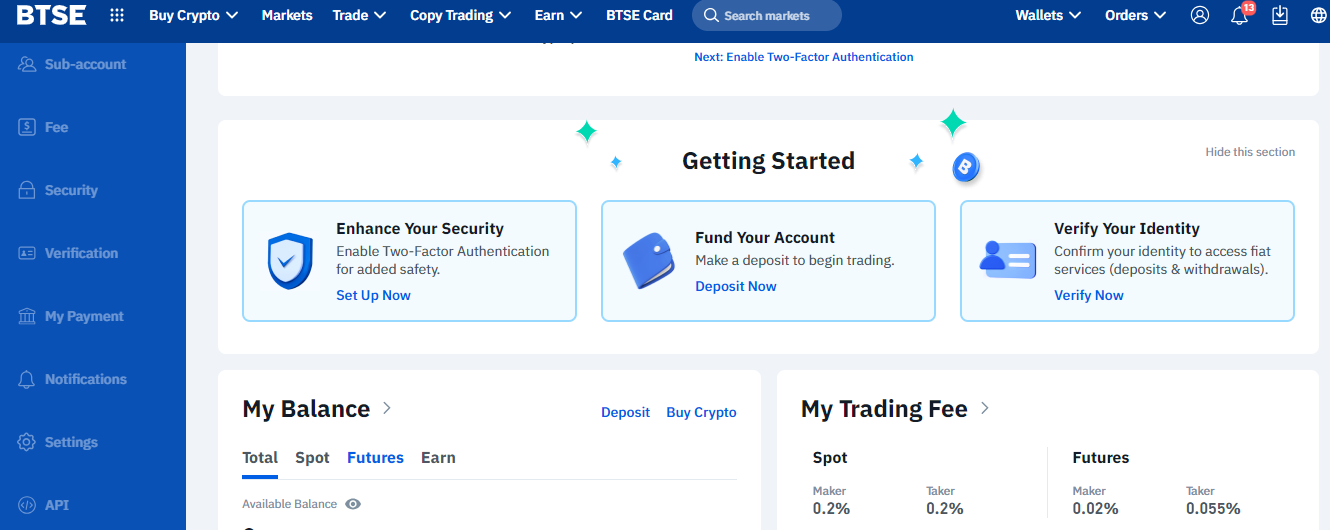Select the Earn balance tab
This screenshot has height=530, width=1330.
[x=438, y=457]
